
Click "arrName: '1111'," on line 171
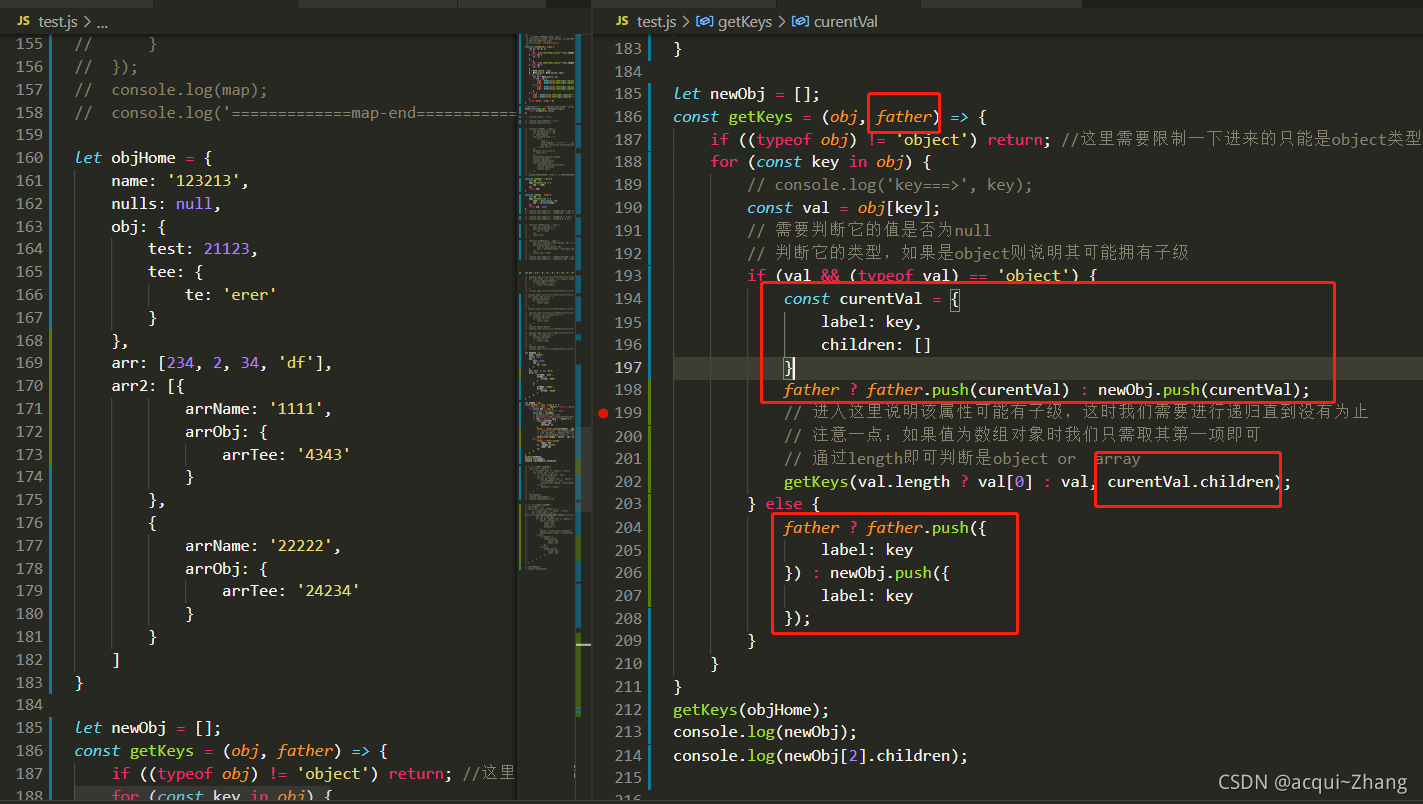pos(258,409)
